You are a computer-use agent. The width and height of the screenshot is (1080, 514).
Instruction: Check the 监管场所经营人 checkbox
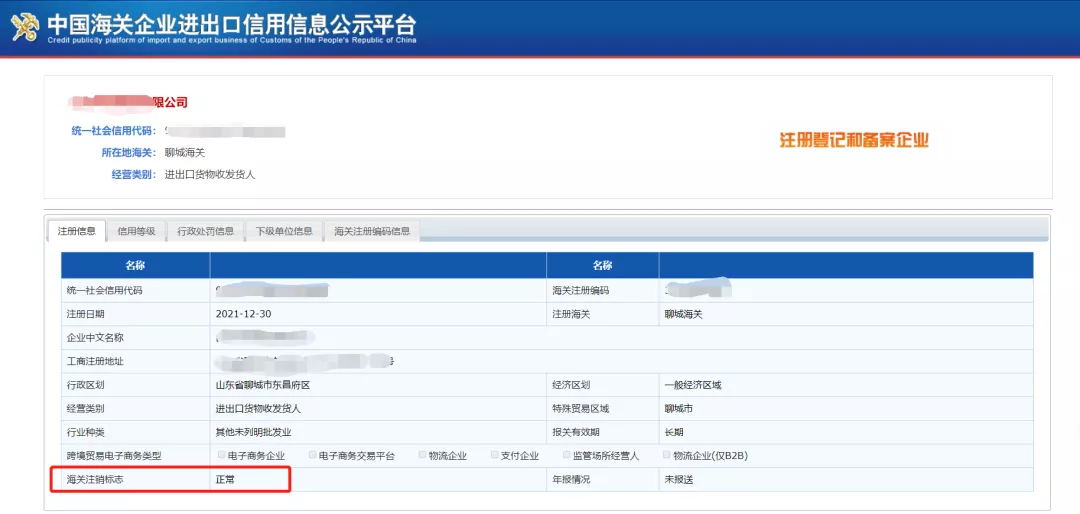(x=567, y=455)
